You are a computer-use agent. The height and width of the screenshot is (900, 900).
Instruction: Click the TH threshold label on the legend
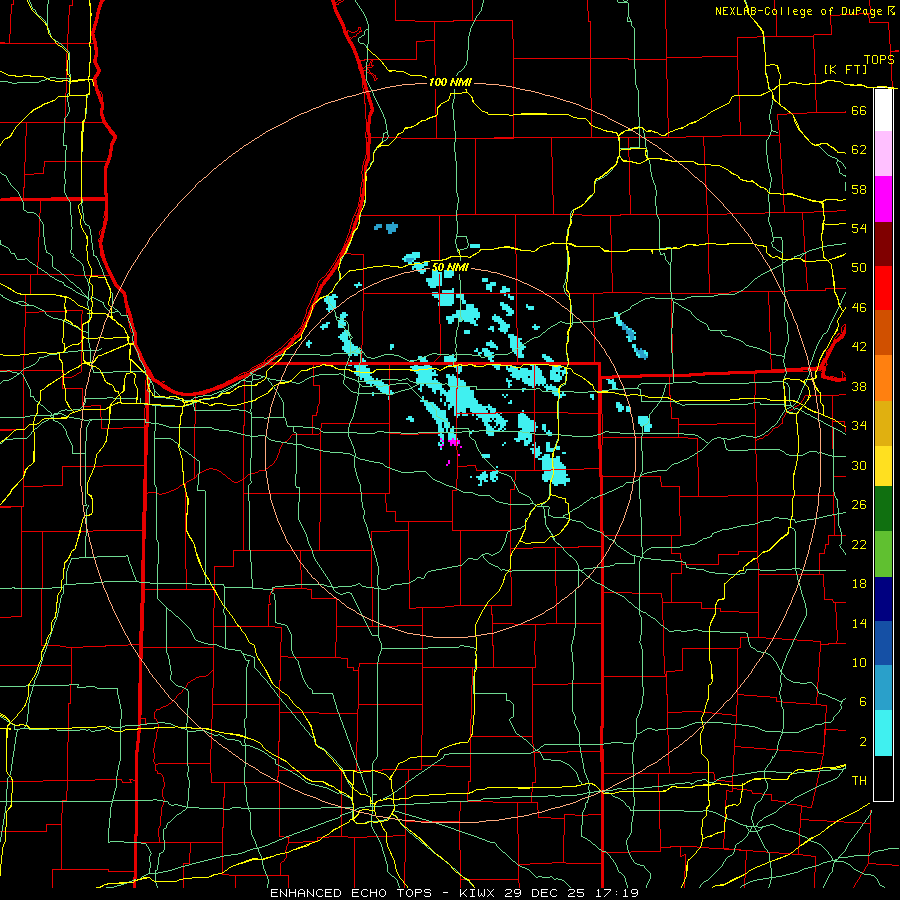point(859,781)
